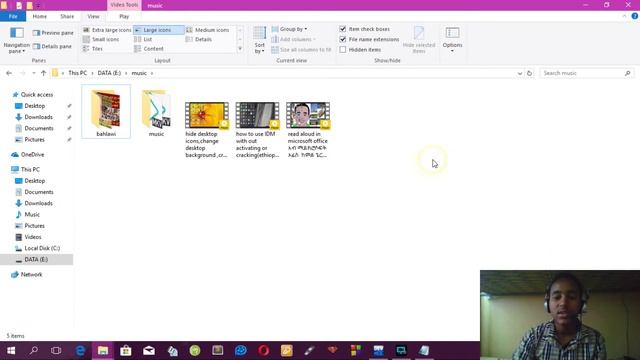Open Mail app from taskbar
The width and height of the screenshot is (640, 360).
tap(149, 351)
